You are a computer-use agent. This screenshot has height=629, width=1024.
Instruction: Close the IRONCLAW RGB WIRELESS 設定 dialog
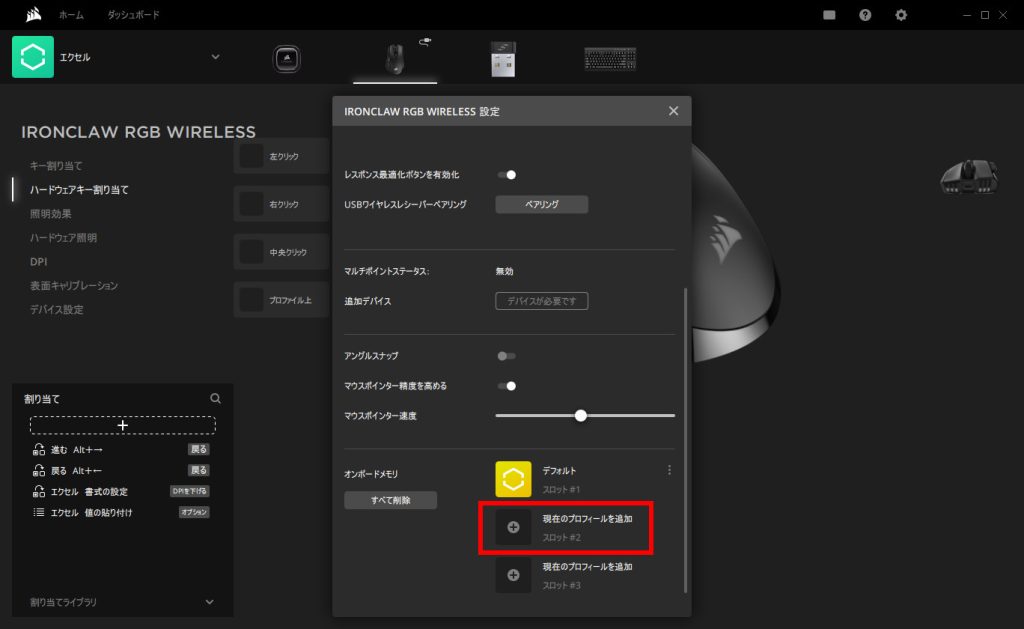point(673,111)
